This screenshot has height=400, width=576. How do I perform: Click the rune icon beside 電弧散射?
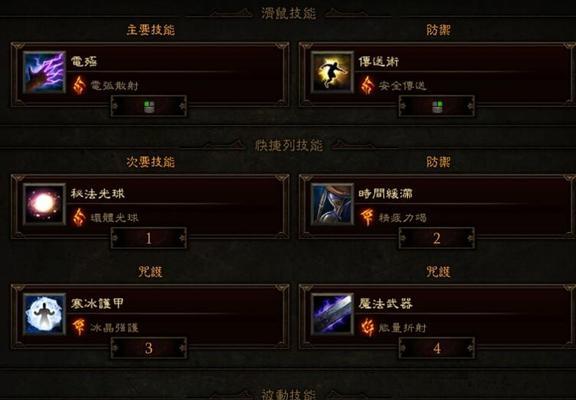click(x=79, y=86)
